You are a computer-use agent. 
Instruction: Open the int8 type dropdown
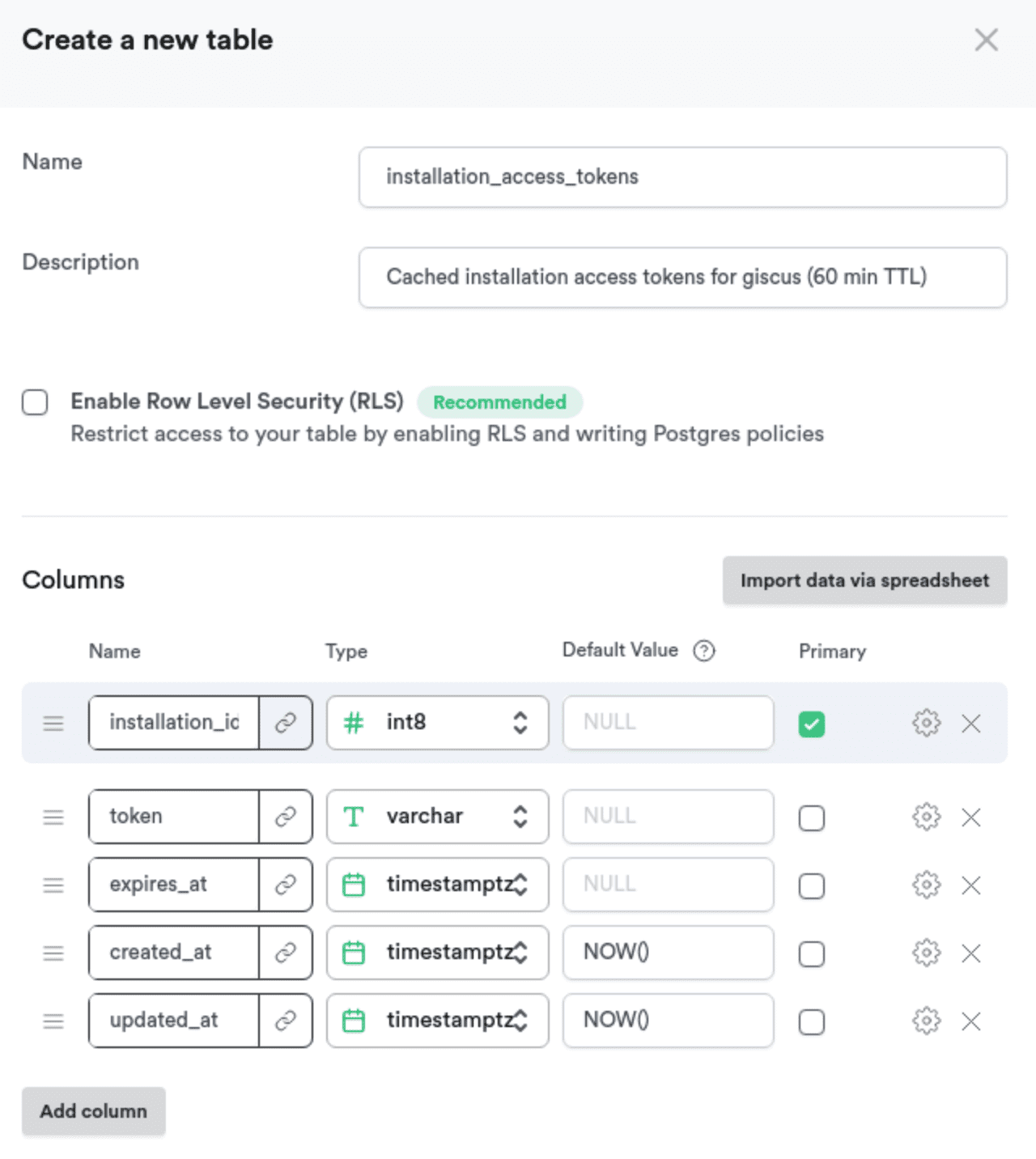437,723
